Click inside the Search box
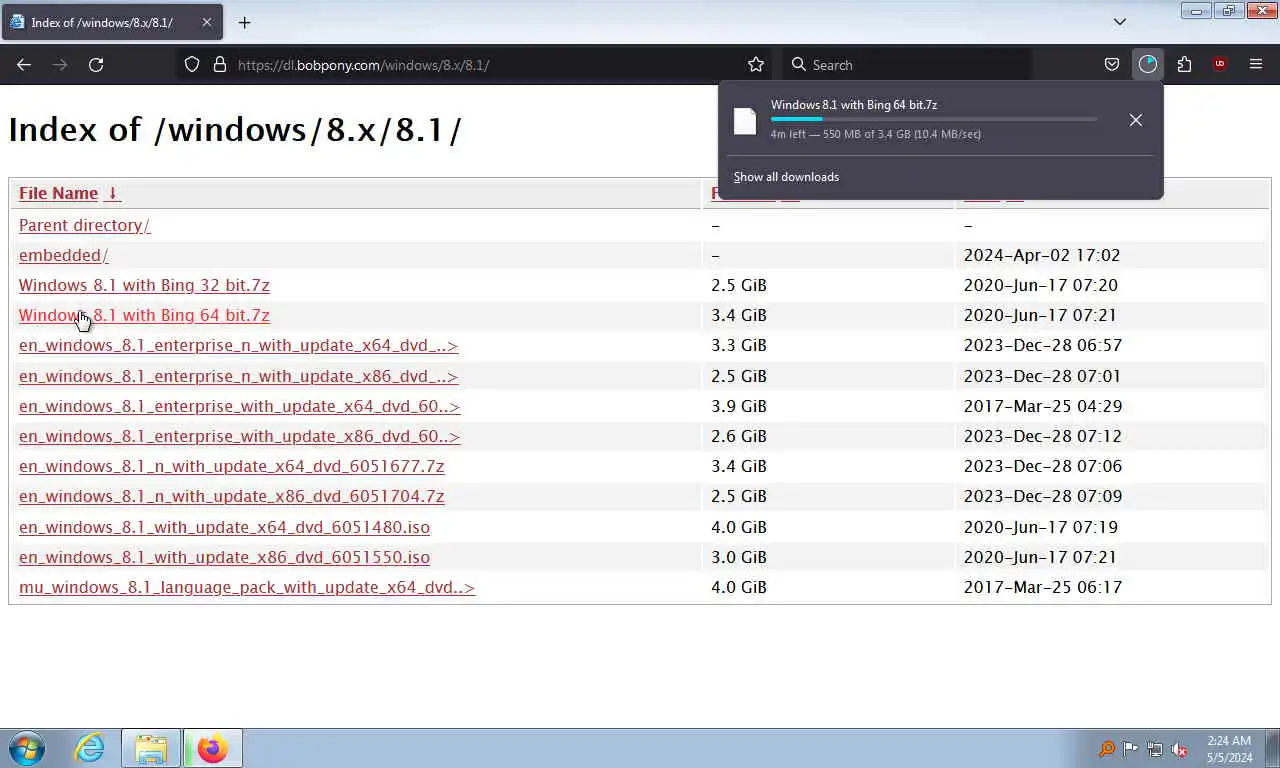Viewport: 1280px width, 768px height. pos(906,64)
